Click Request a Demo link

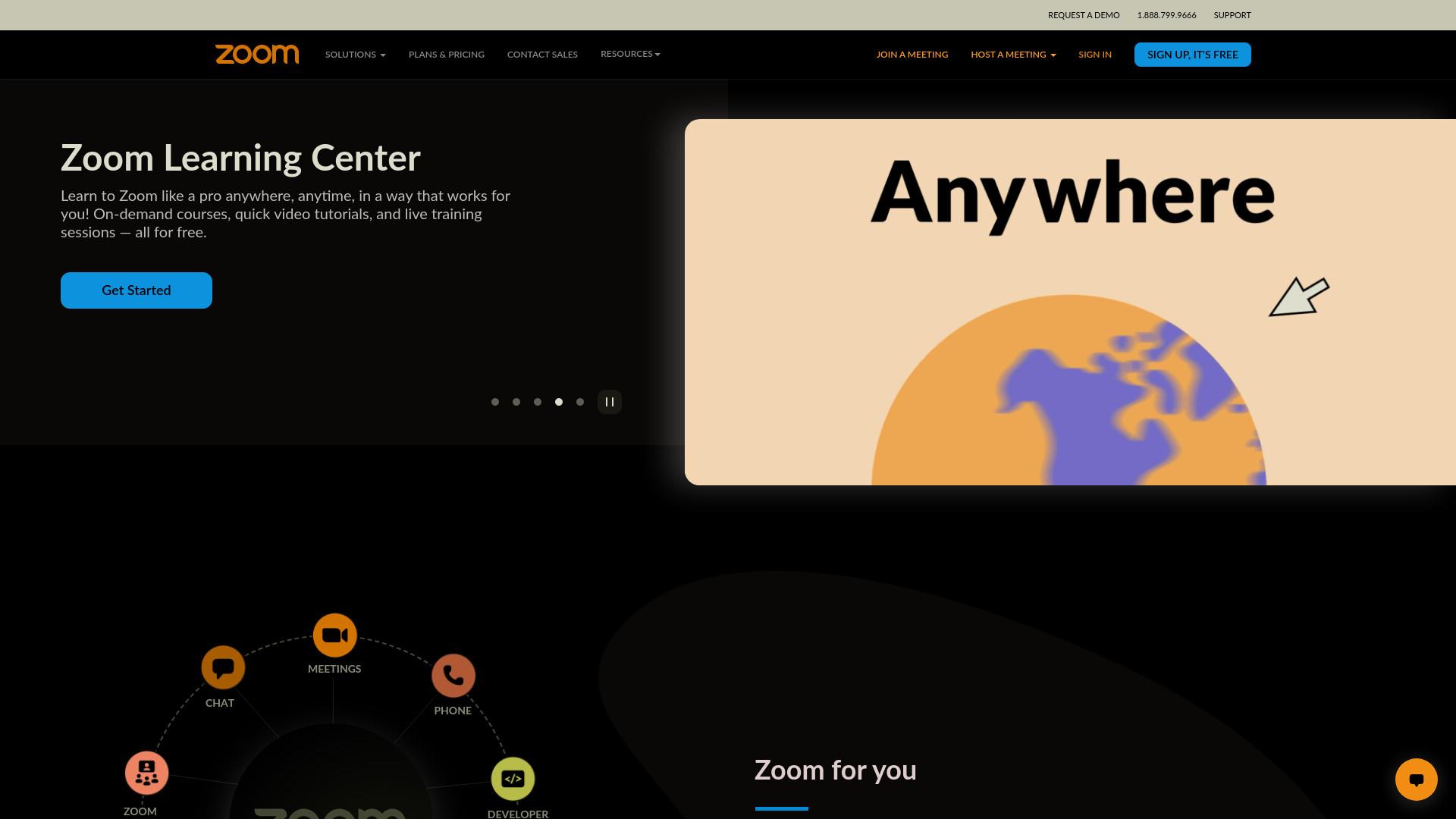[1084, 15]
